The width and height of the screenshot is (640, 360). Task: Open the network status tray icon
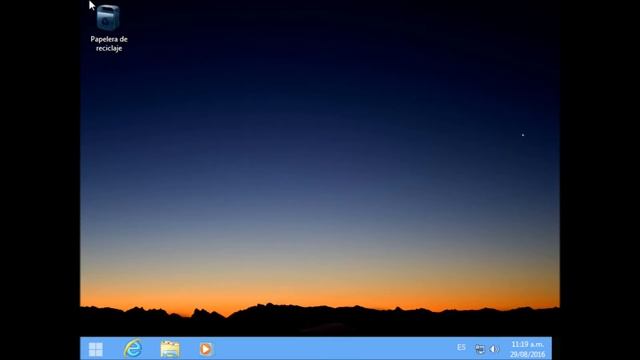point(480,349)
